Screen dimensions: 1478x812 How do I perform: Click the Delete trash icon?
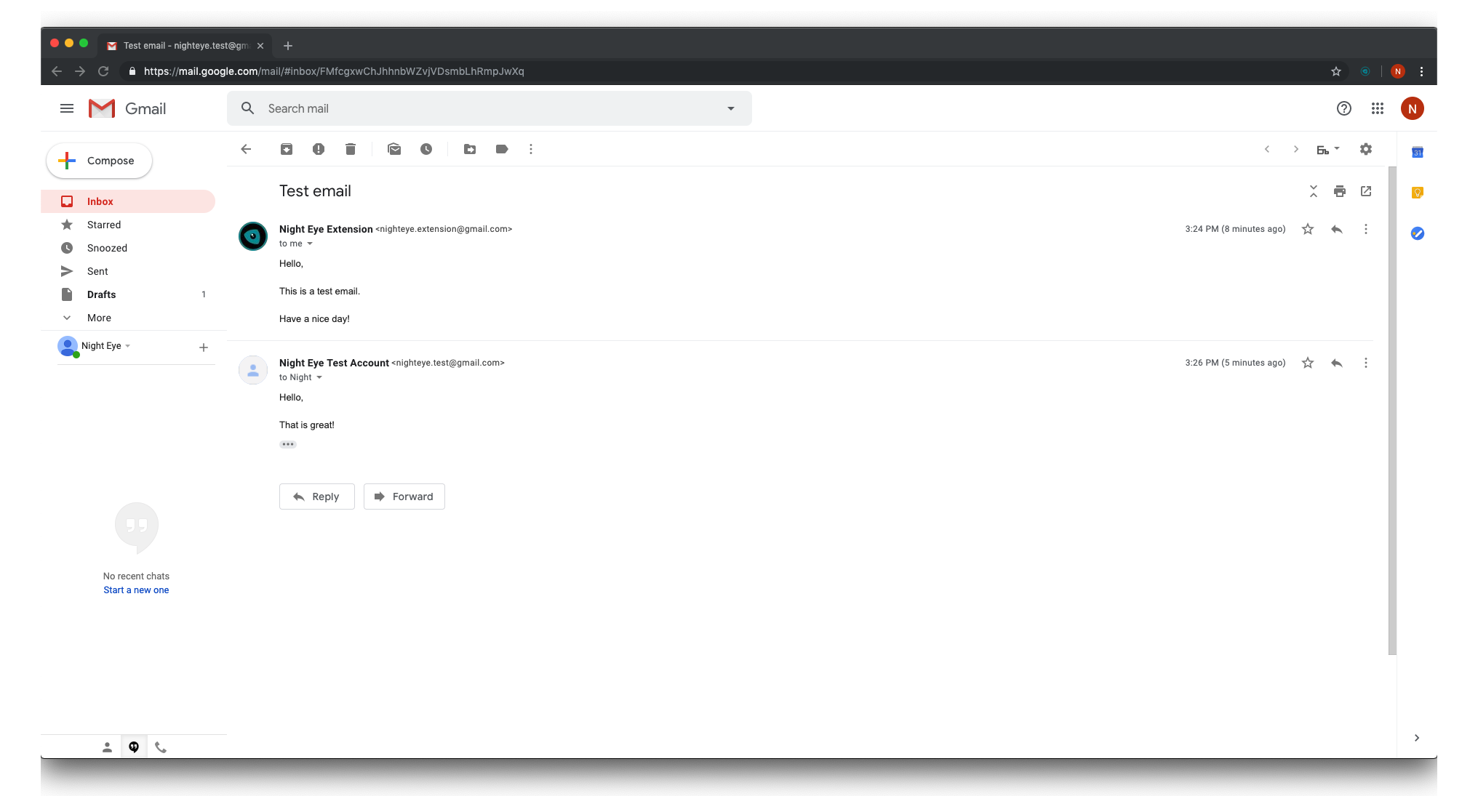click(350, 149)
